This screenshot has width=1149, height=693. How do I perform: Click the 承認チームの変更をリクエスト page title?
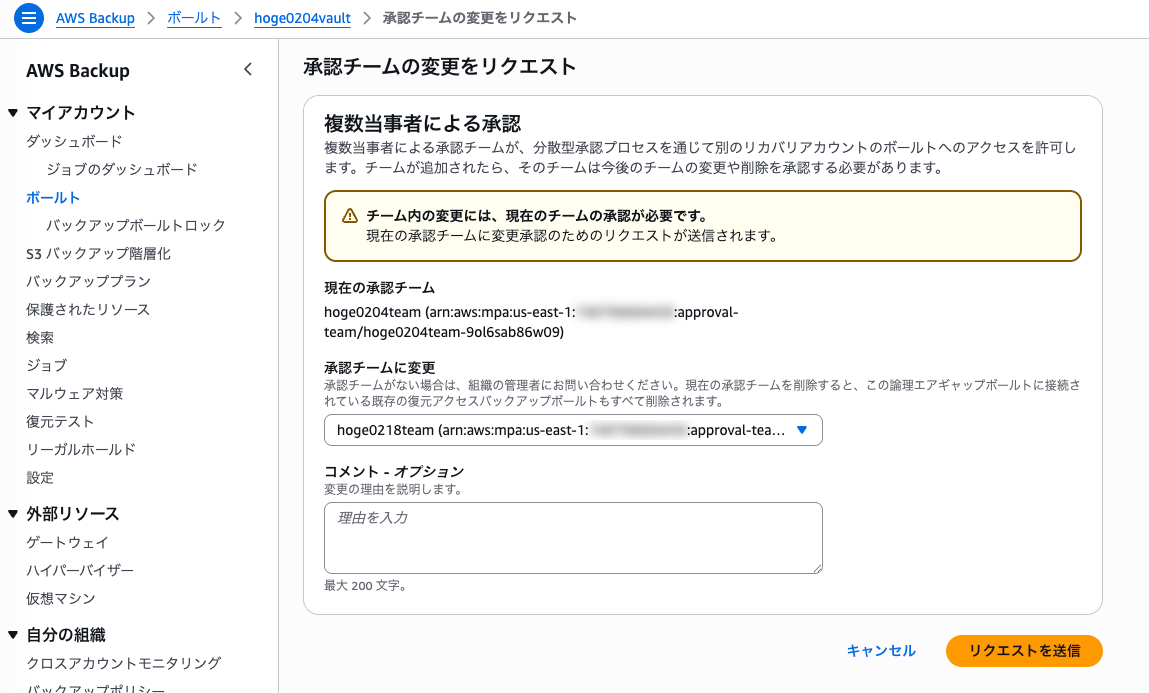(x=440, y=67)
